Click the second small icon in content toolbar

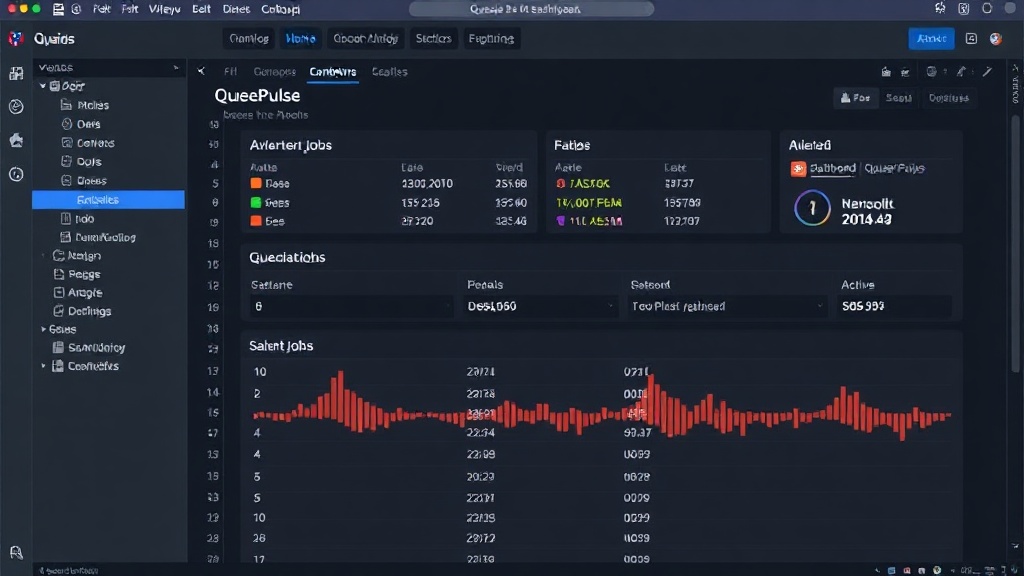pyautogui.click(x=904, y=72)
